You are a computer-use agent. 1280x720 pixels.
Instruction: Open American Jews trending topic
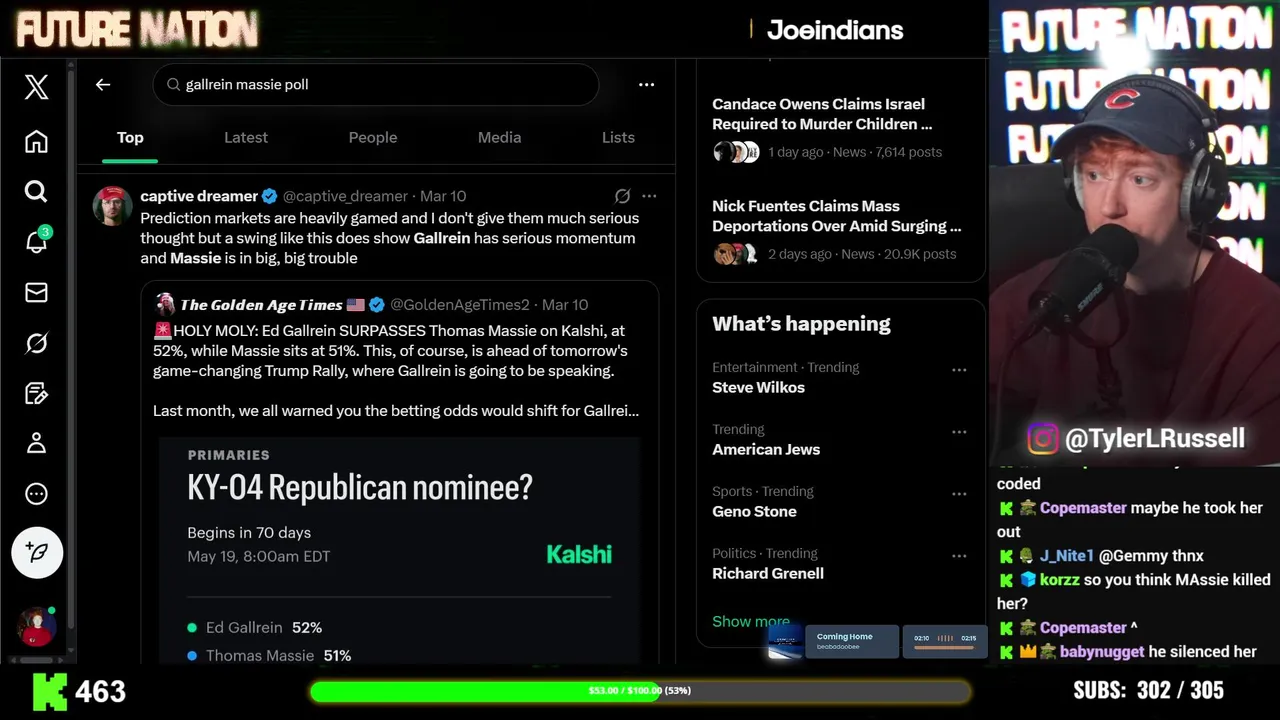[766, 450]
